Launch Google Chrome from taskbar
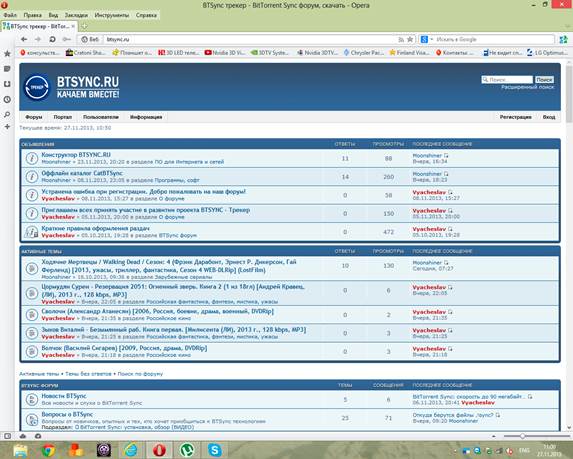This screenshot has height=459, width=573. click(48, 450)
